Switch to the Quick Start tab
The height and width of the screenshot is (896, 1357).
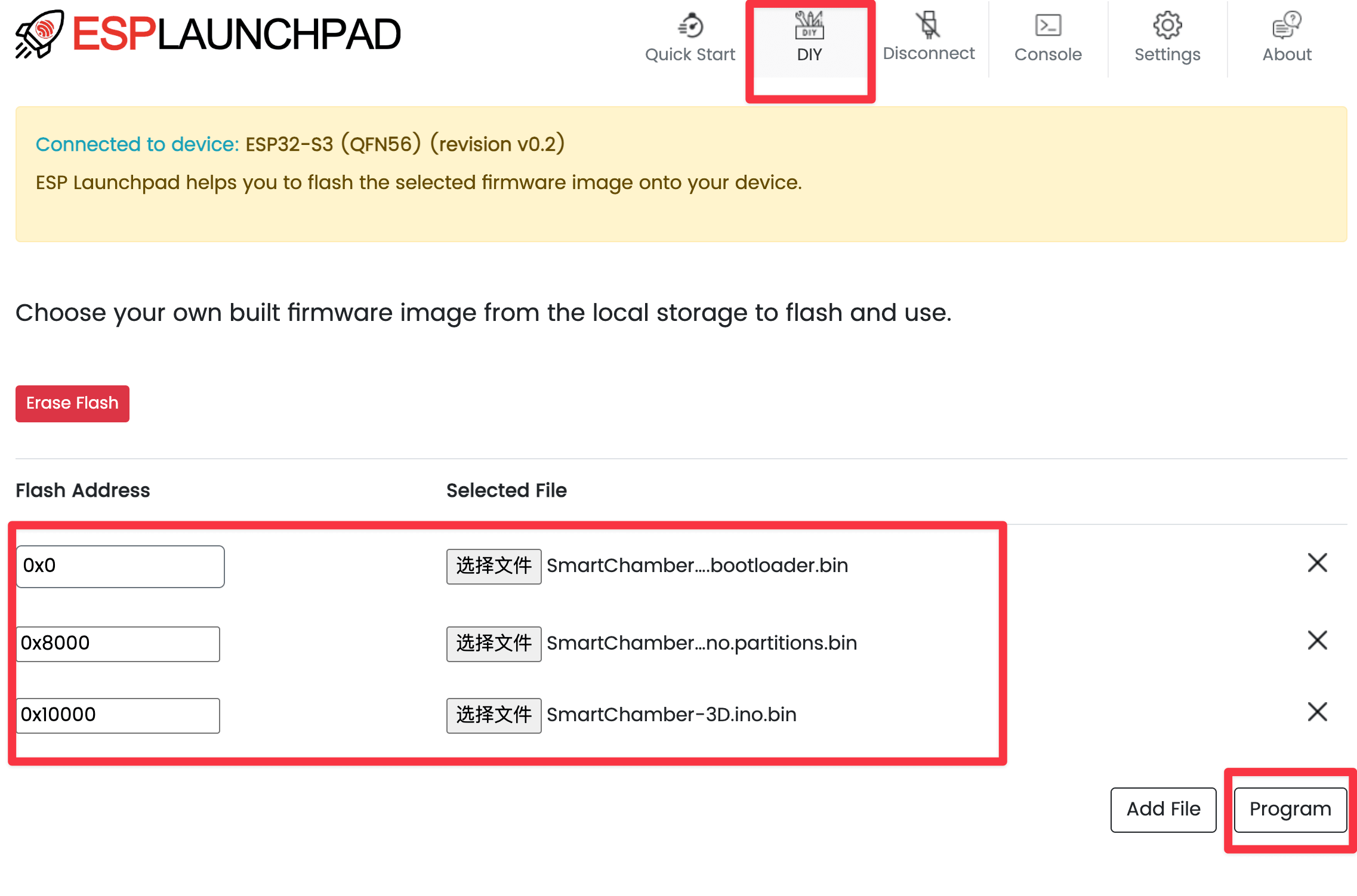[x=690, y=54]
